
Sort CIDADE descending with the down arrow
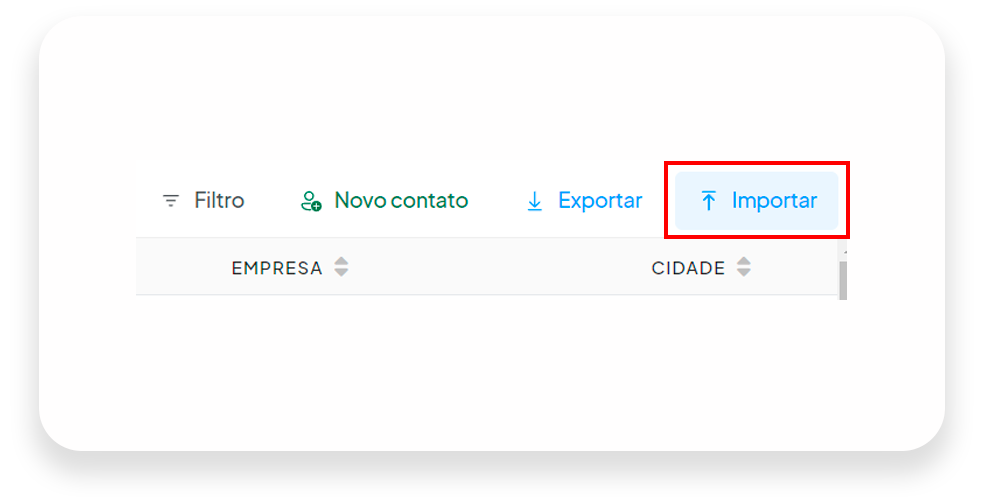(x=744, y=272)
